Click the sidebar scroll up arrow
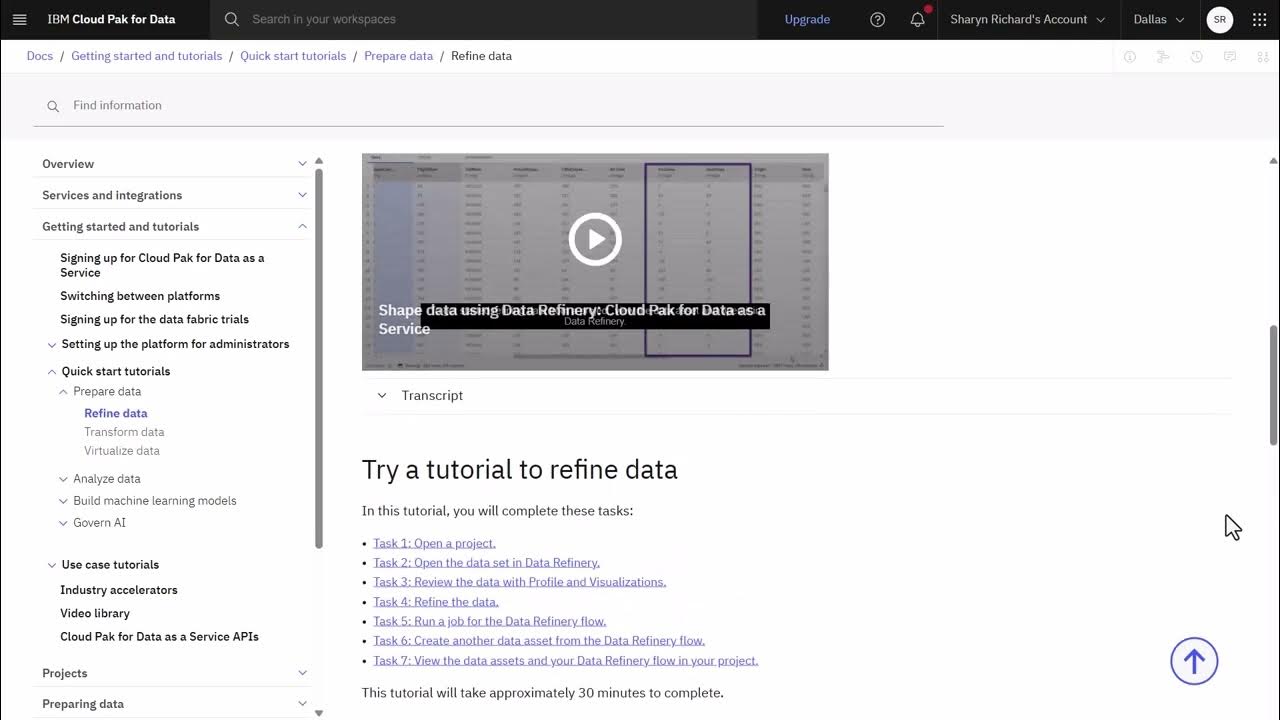 (x=319, y=161)
